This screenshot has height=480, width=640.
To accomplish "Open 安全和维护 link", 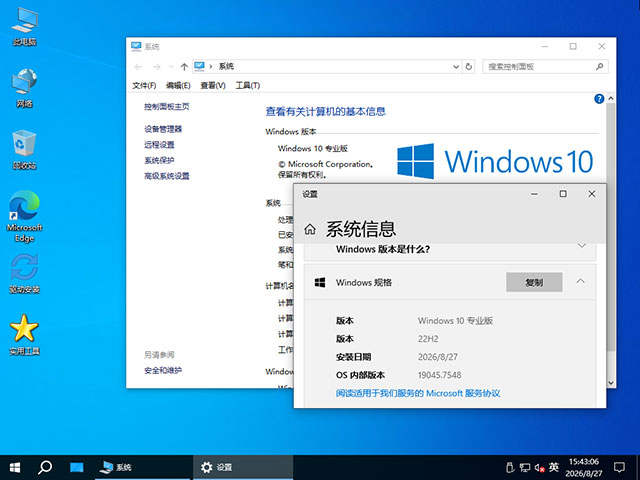I will pos(163,370).
